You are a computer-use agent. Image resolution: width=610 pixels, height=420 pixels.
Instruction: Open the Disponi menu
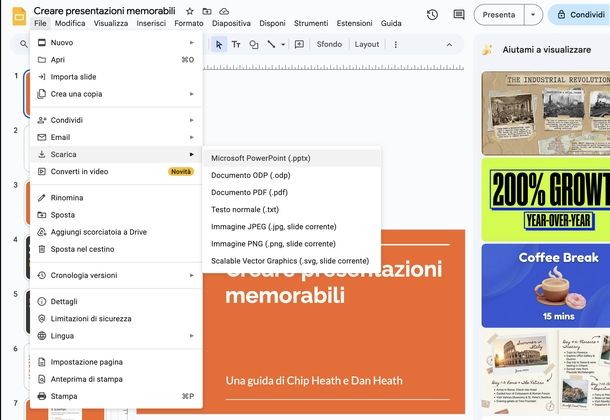(x=272, y=23)
